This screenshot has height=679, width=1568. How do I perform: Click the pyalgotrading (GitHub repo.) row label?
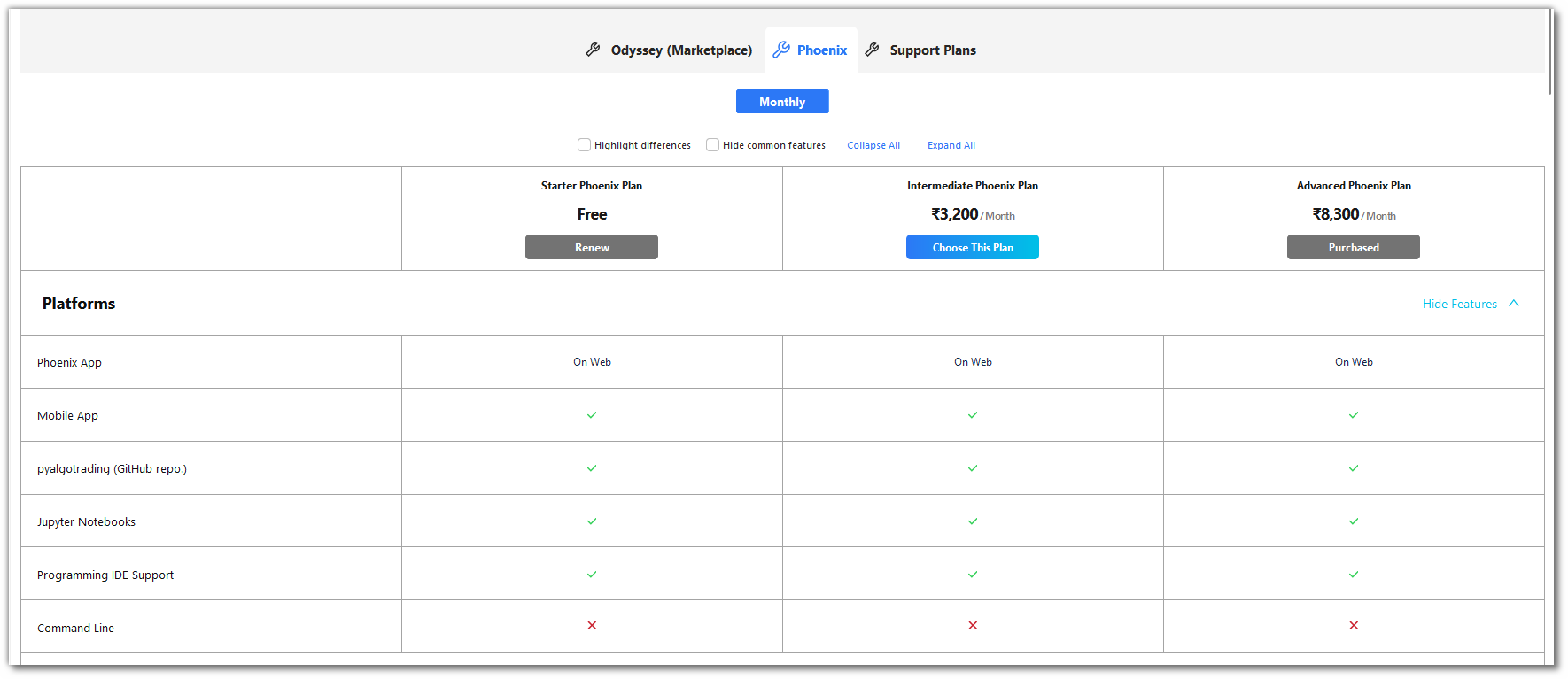(112, 468)
